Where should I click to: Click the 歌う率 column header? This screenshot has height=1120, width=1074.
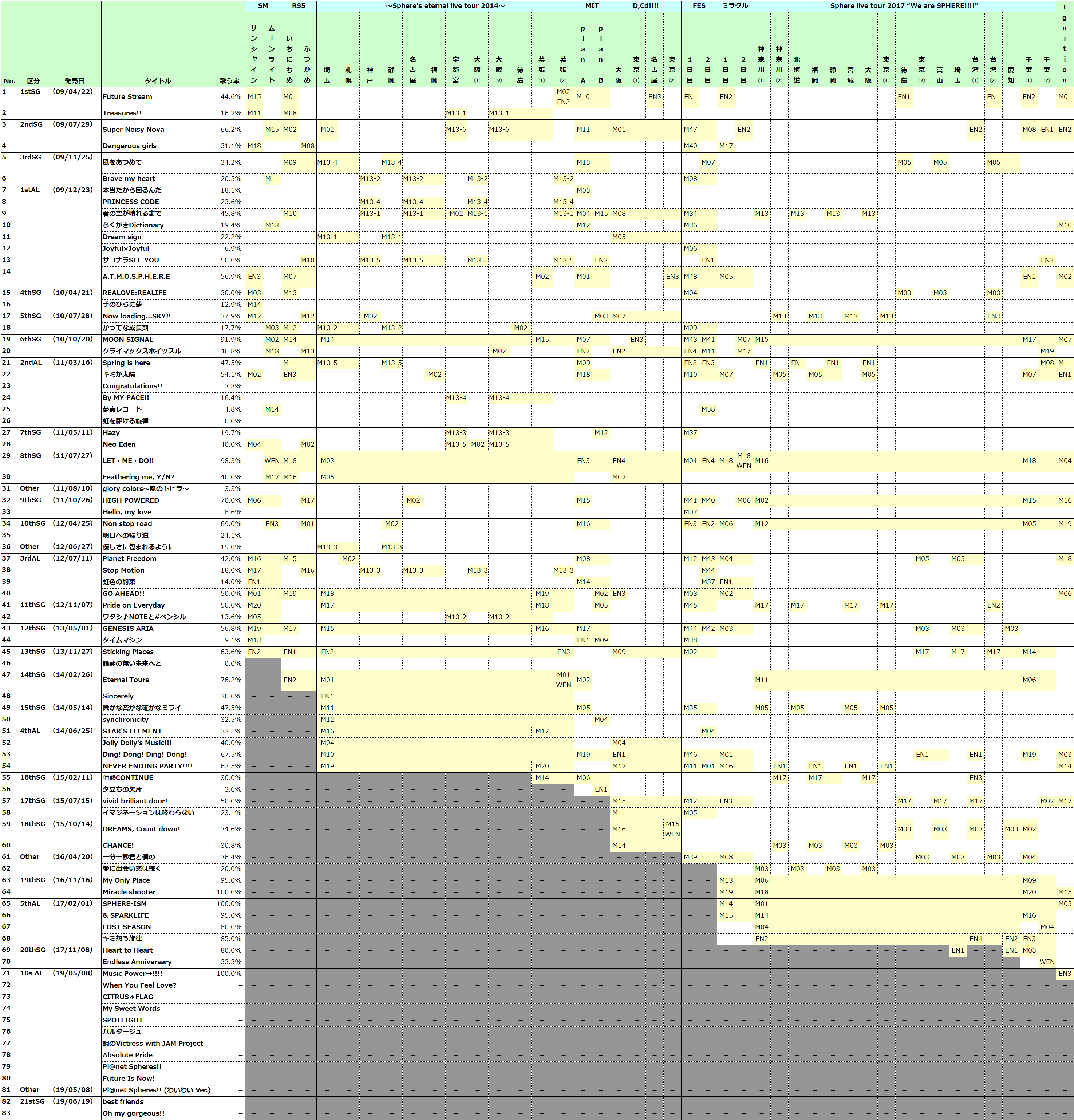pyautogui.click(x=230, y=80)
